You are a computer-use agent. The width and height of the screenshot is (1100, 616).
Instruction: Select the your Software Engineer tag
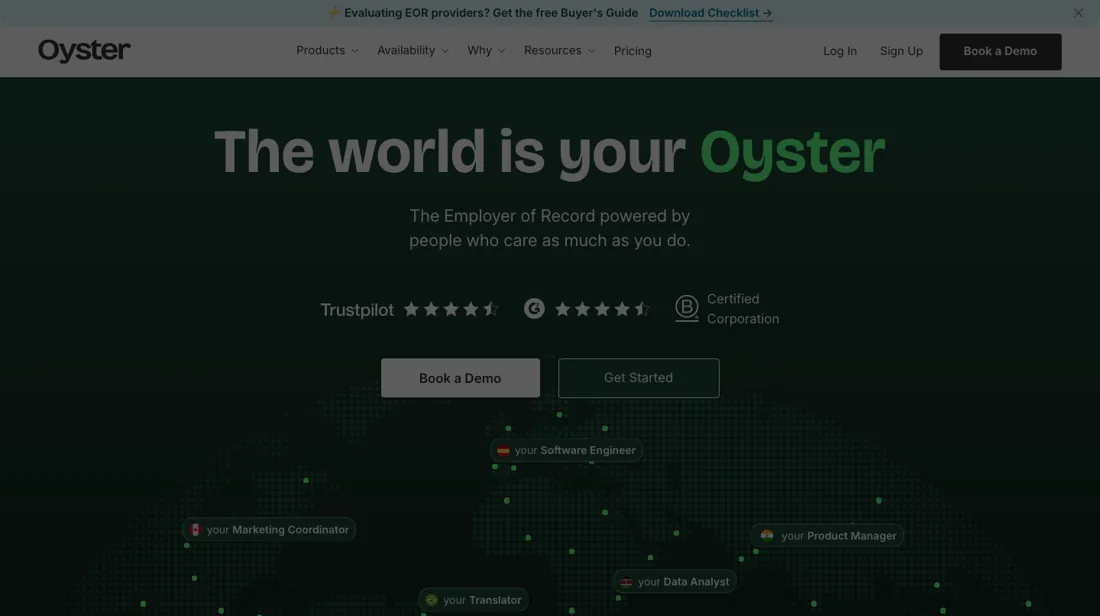point(566,450)
